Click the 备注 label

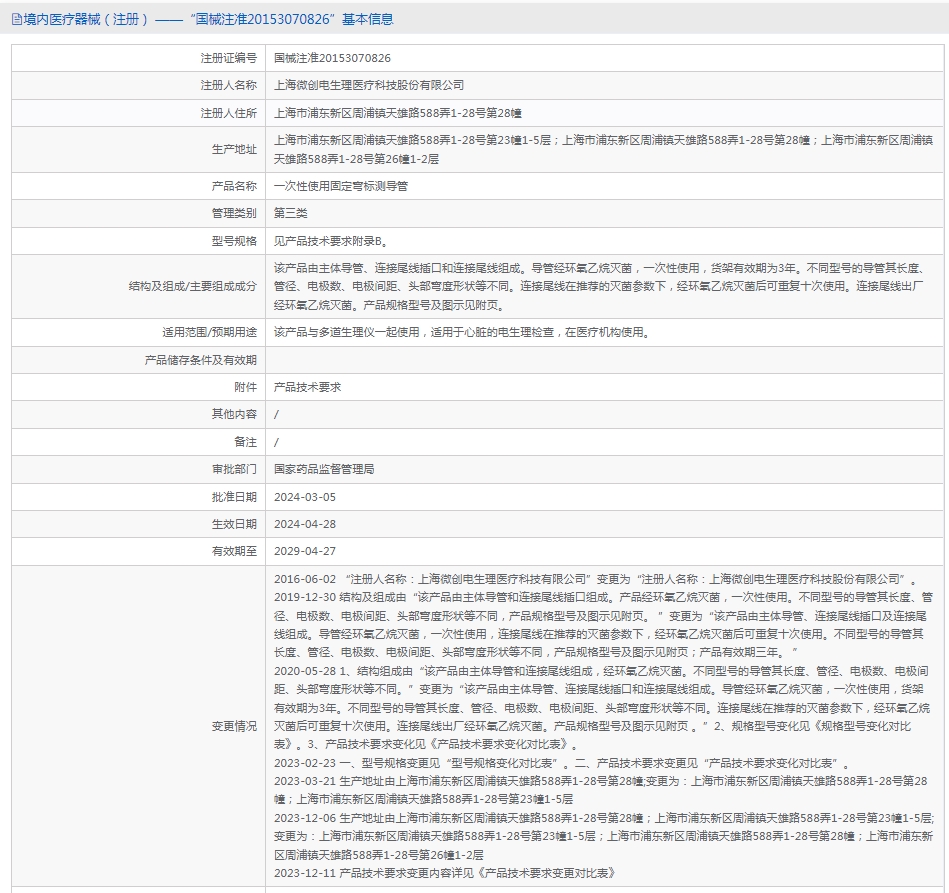(x=245, y=443)
